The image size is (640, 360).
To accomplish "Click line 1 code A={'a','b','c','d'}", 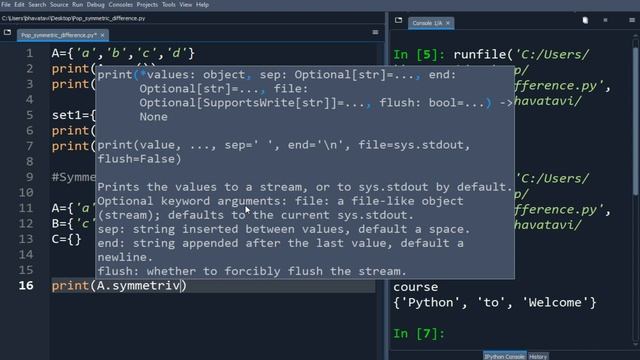I will point(123,53).
